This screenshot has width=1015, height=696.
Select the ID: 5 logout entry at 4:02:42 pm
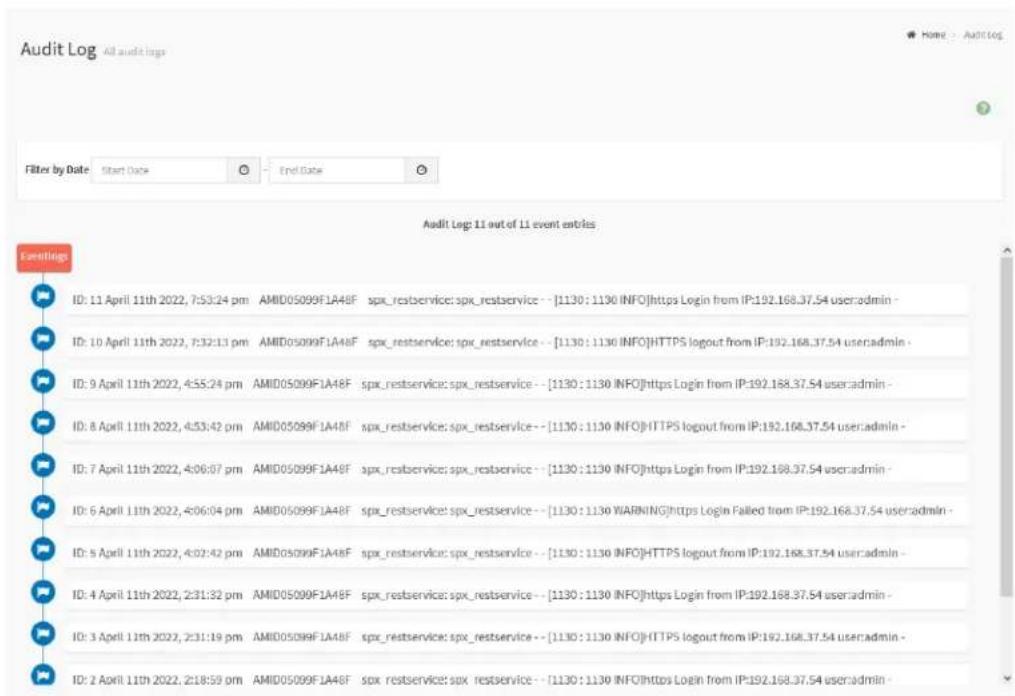(515, 553)
